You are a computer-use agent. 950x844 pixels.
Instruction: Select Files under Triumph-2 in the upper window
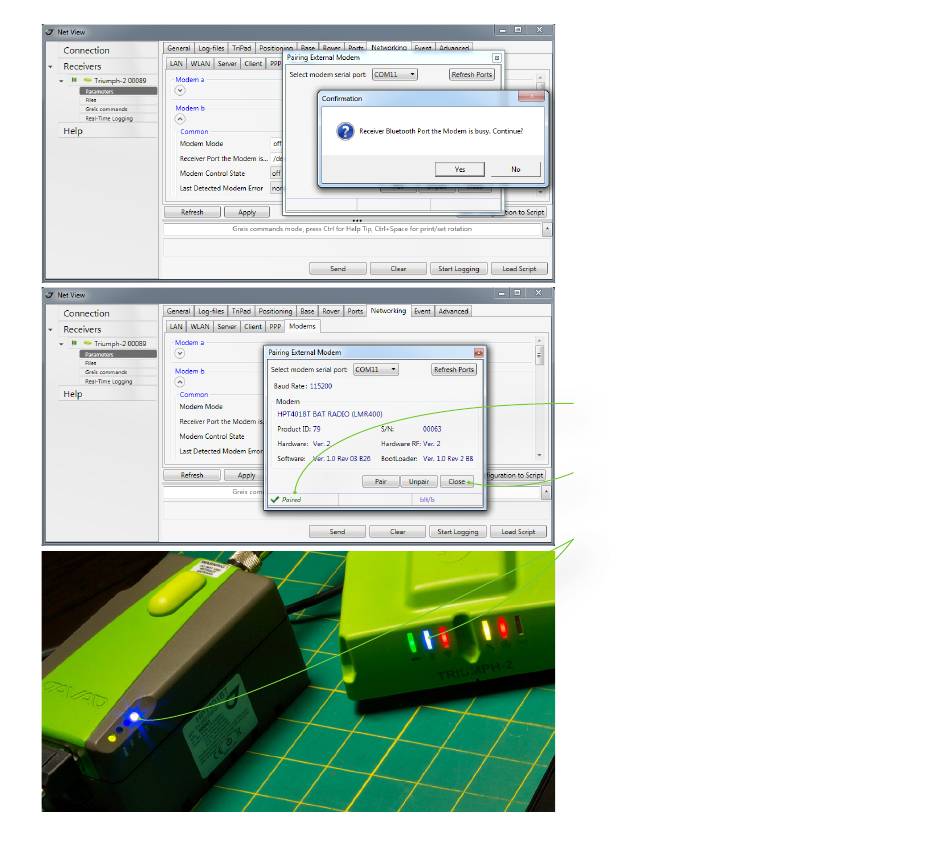tap(91, 100)
